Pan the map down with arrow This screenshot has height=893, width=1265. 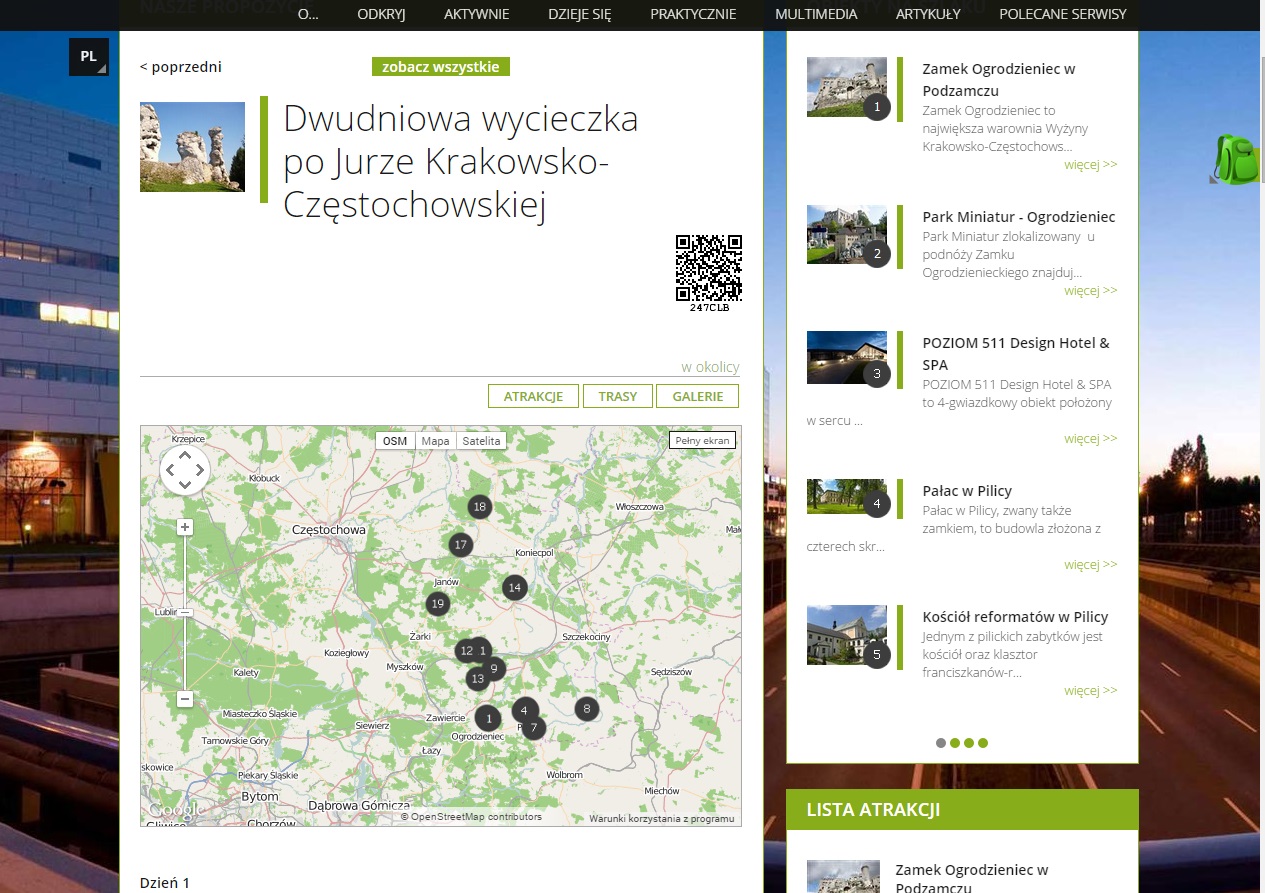(185, 485)
